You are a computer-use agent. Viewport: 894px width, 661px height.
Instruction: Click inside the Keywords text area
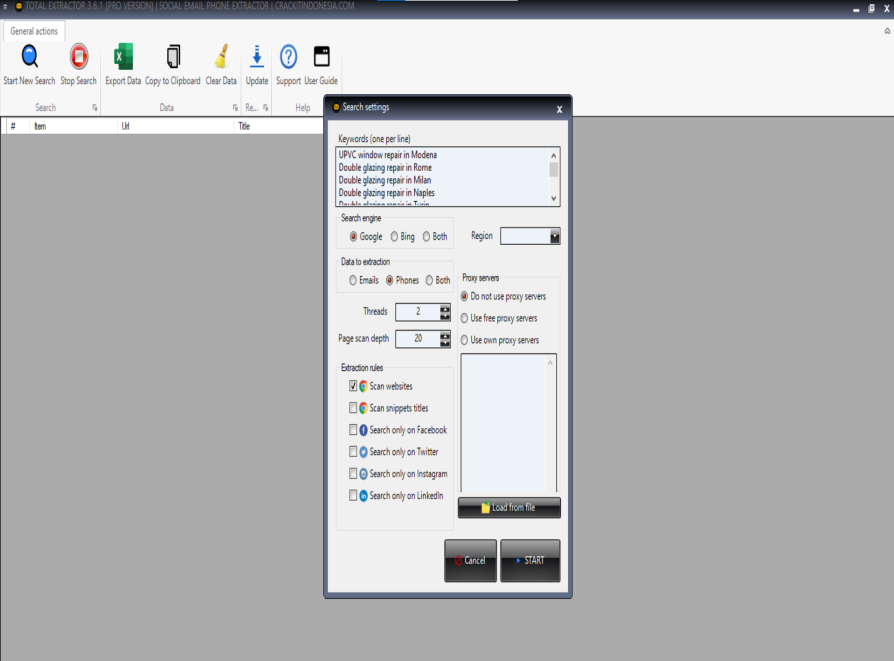(x=448, y=177)
